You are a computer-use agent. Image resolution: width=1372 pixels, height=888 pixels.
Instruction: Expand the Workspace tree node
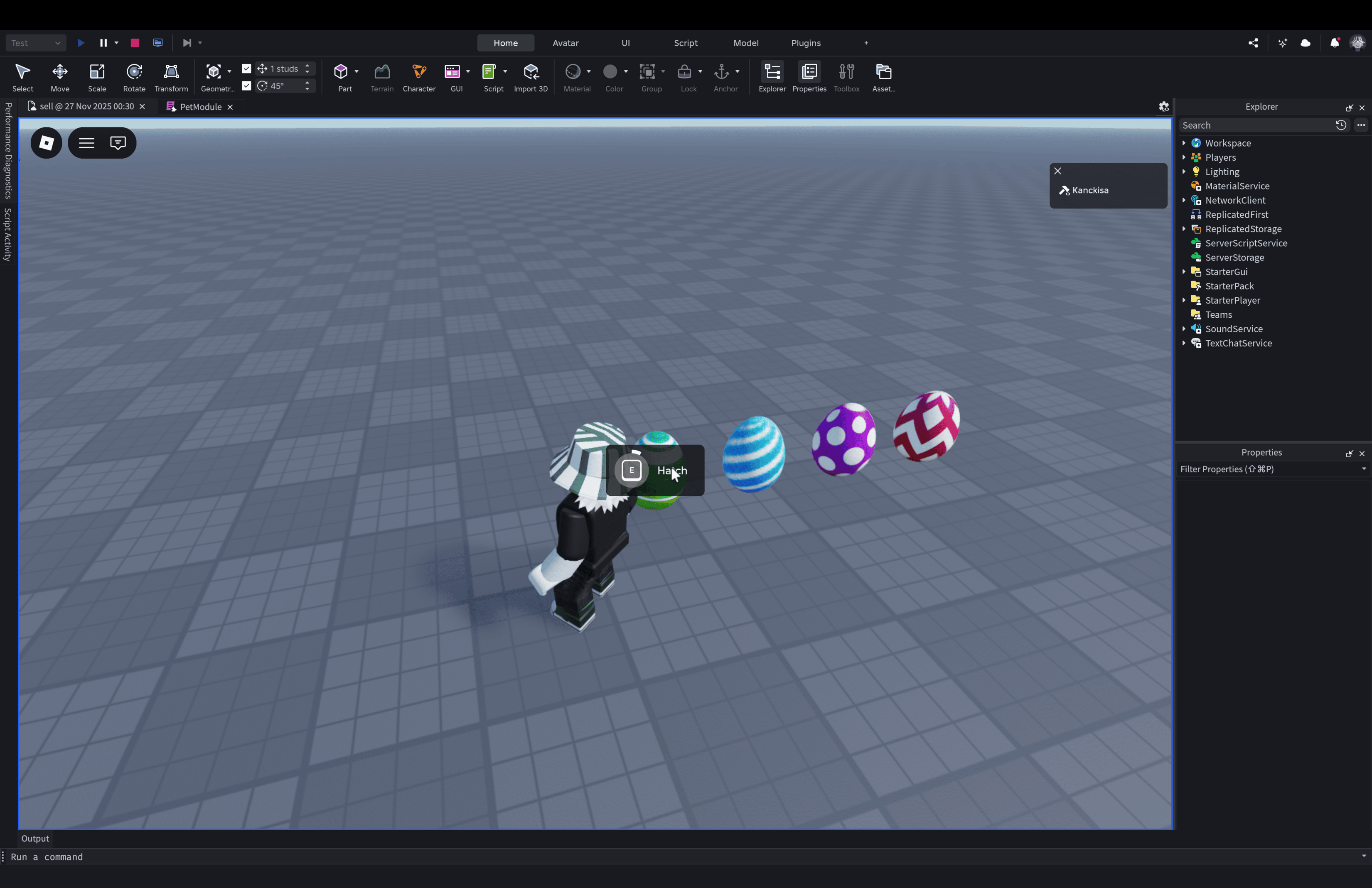coord(1184,143)
